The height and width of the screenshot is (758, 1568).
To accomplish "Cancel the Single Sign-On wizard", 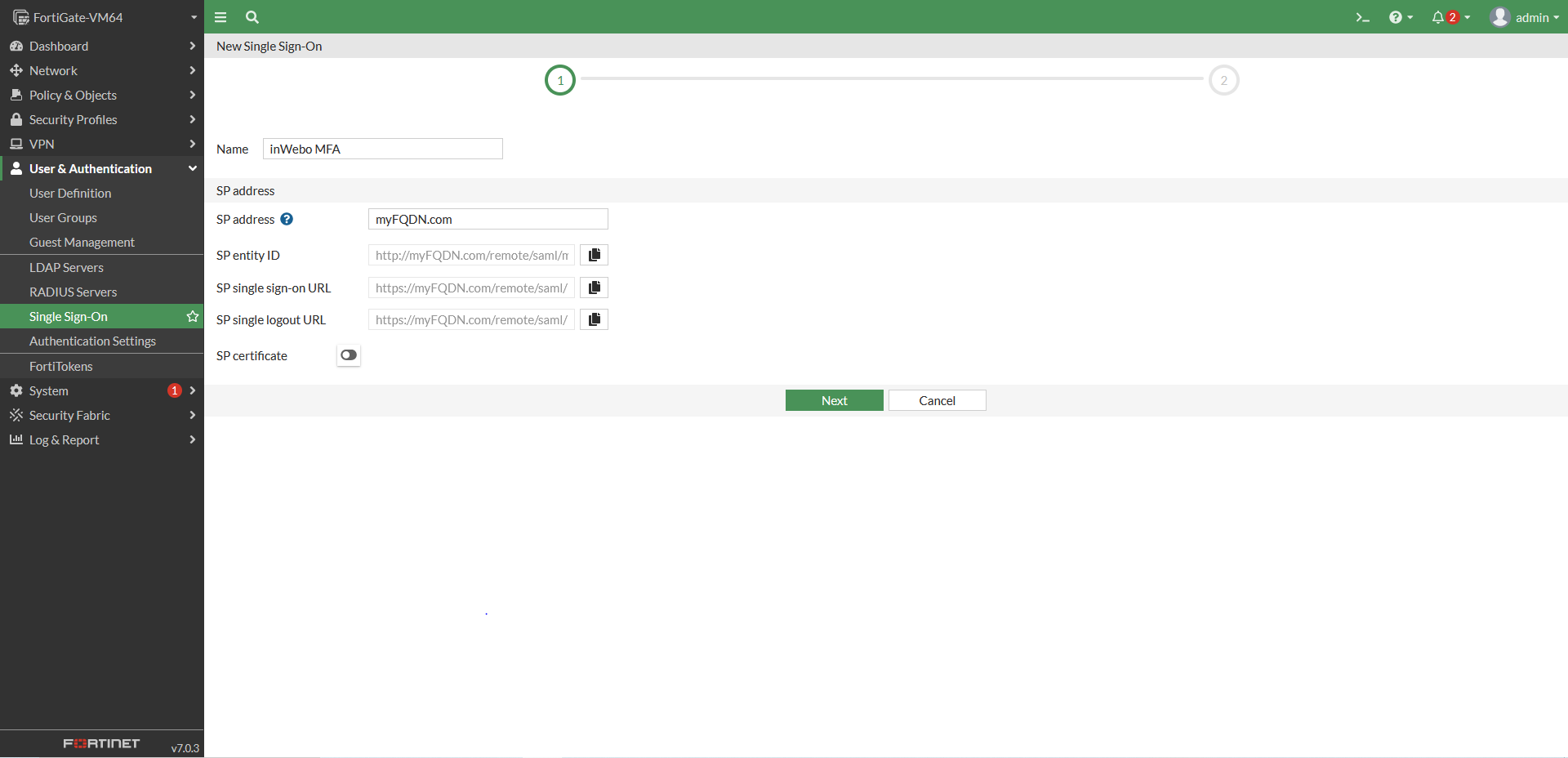I will coord(936,400).
